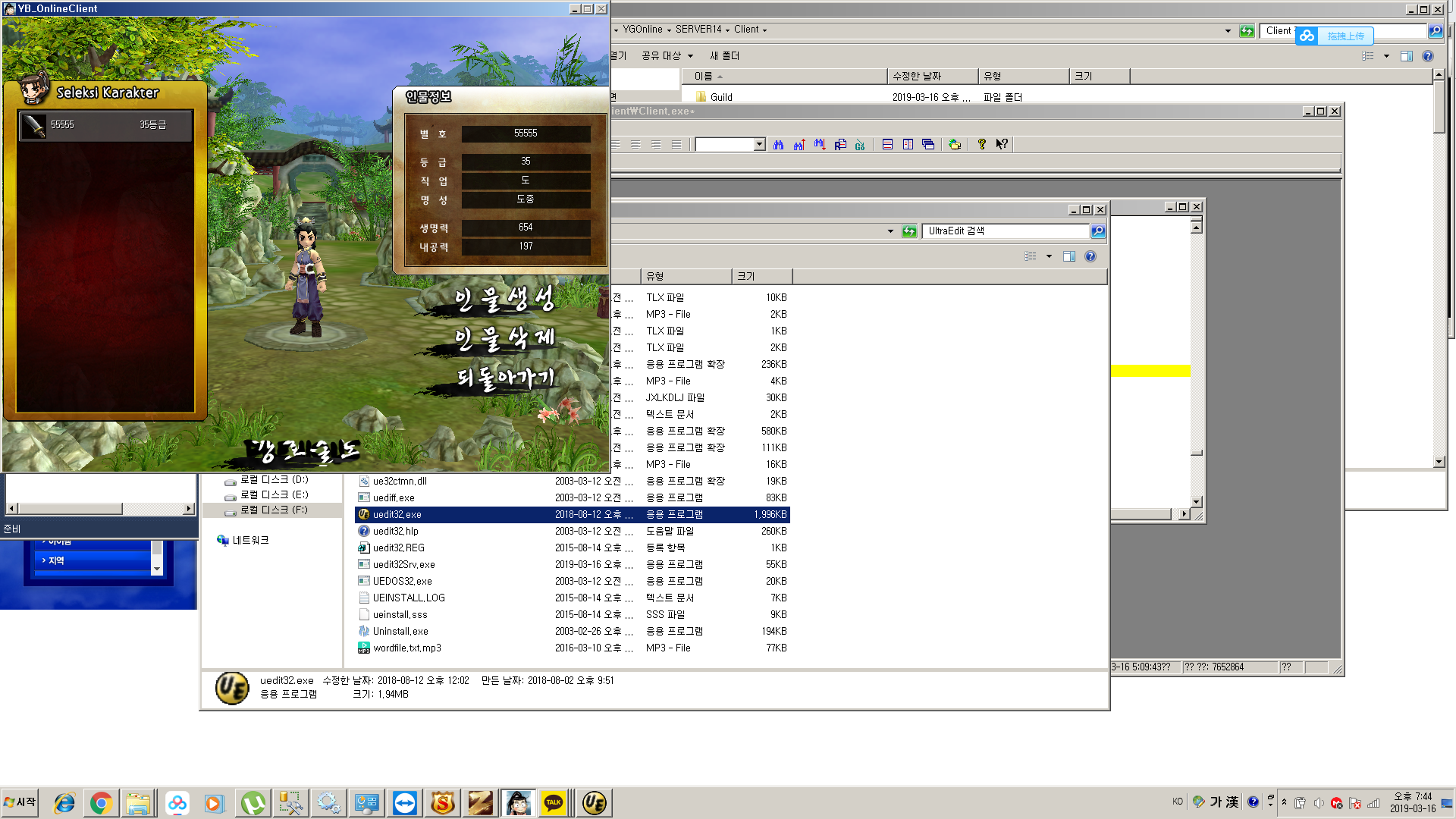The height and width of the screenshot is (819, 1456).
Task: Toggle Korean/English input mode 가 indicator
Action: [1216, 802]
